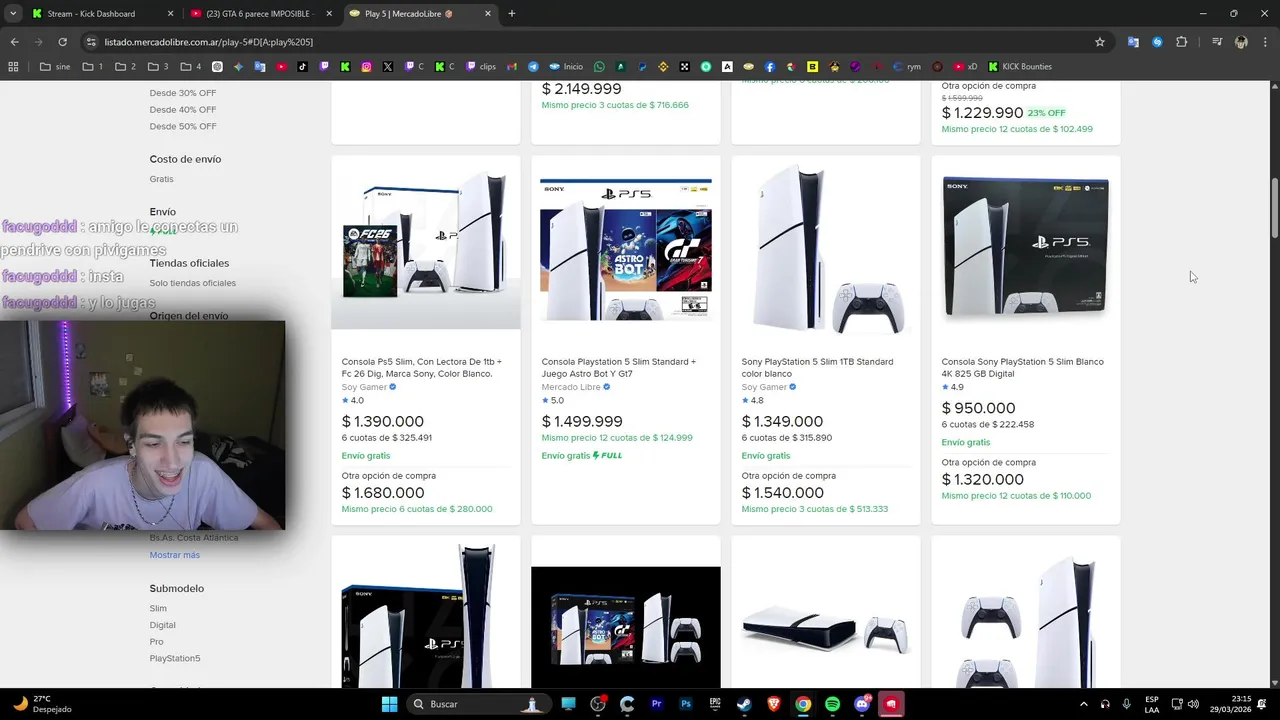
Task: Click the $ 1.320.000 other purchase option
Action: [x=983, y=480]
